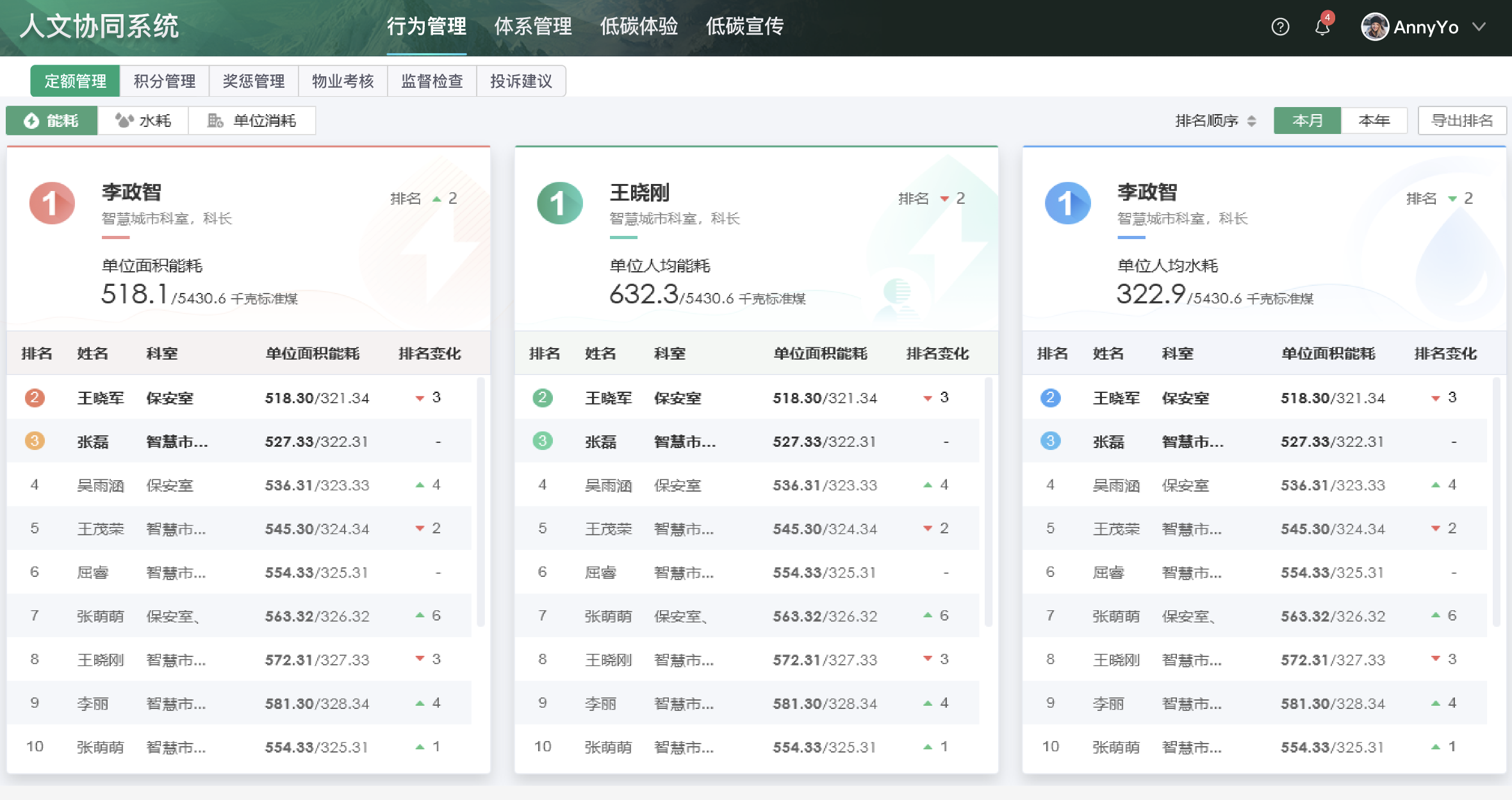Expand the AnnyYo account dropdown chevron
This screenshot has height=800, width=1512.
tap(1479, 27)
